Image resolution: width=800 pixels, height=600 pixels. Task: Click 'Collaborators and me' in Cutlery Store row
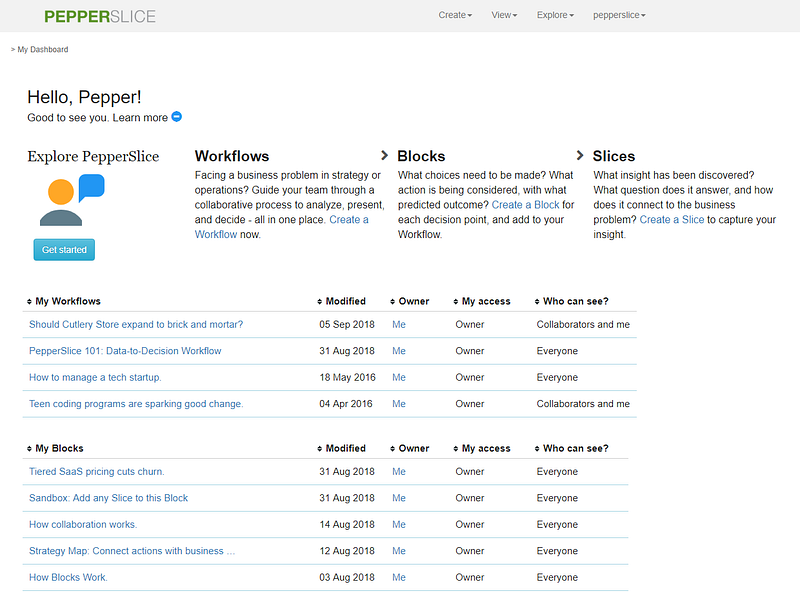[x=583, y=324]
